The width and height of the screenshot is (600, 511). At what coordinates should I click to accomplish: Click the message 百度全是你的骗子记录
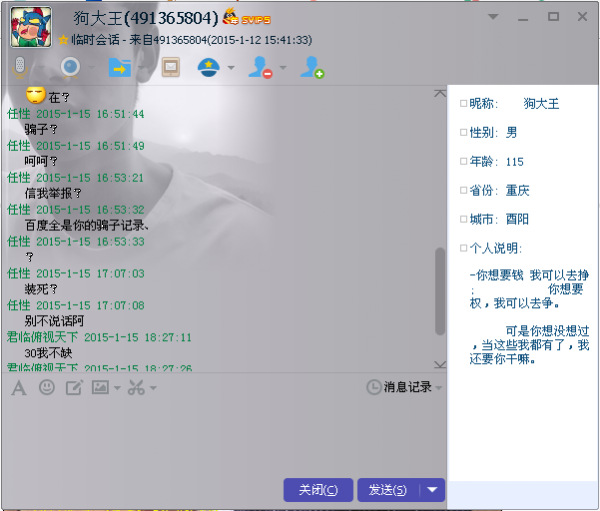(86, 225)
